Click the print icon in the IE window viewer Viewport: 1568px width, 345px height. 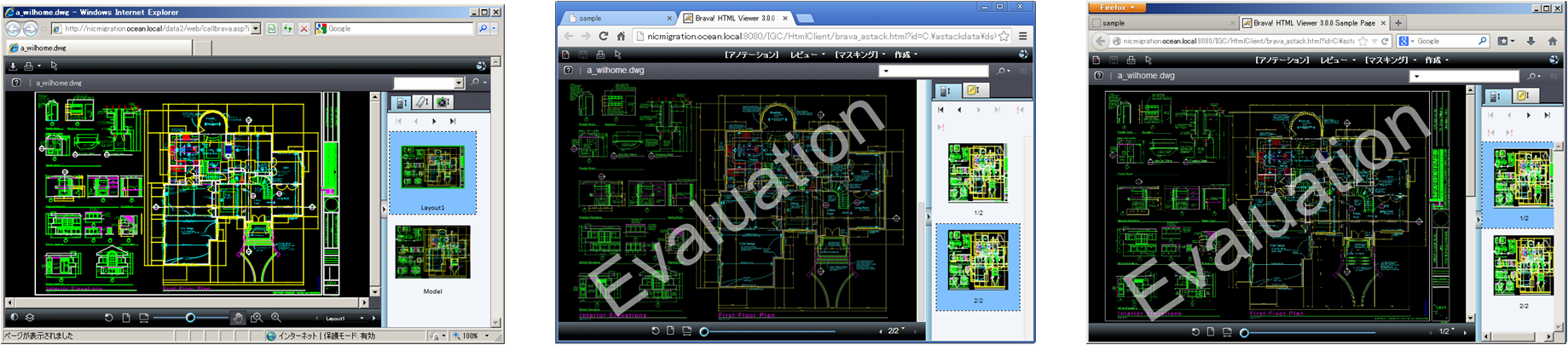[29, 66]
